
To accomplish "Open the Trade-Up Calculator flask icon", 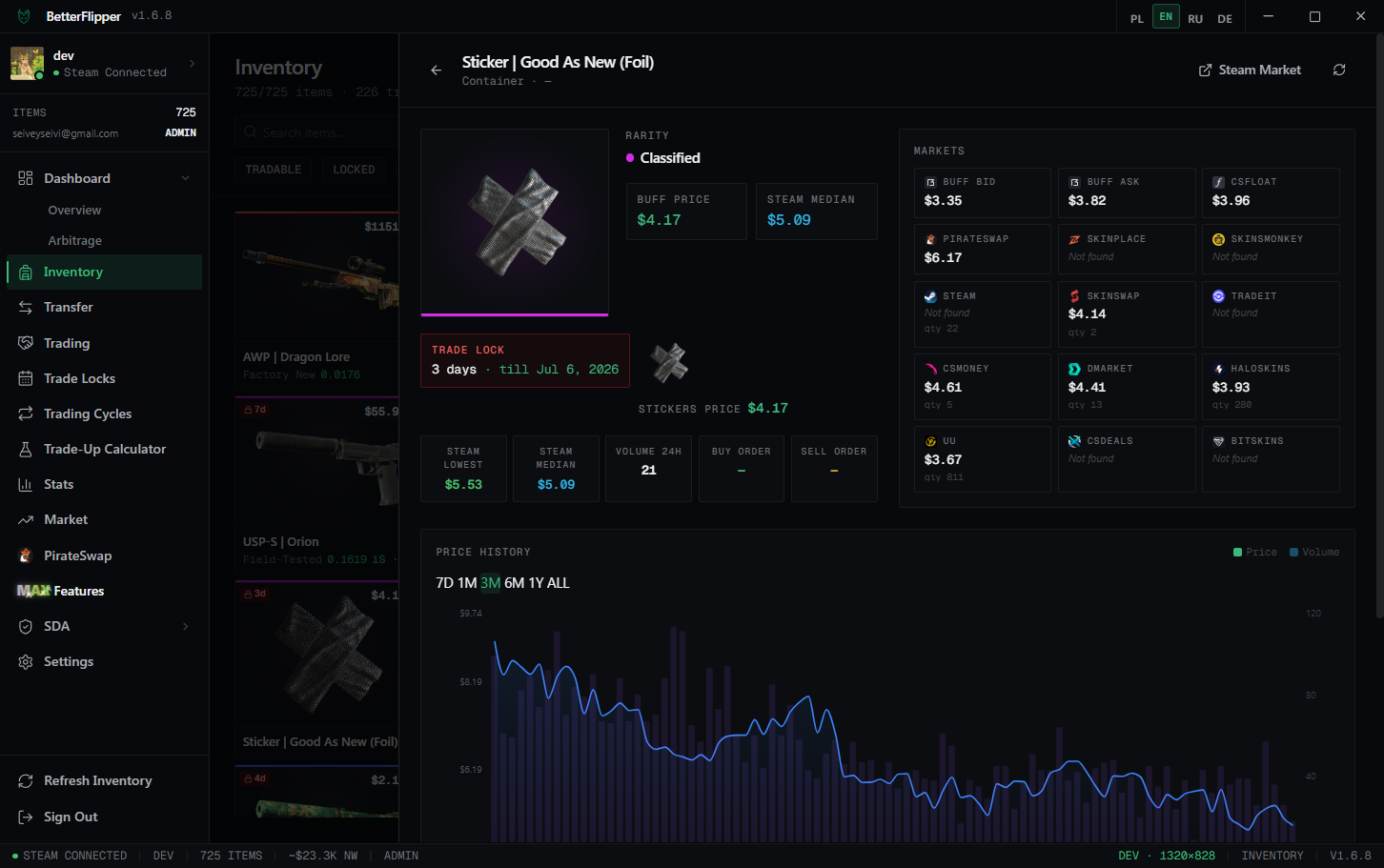I will (26, 449).
